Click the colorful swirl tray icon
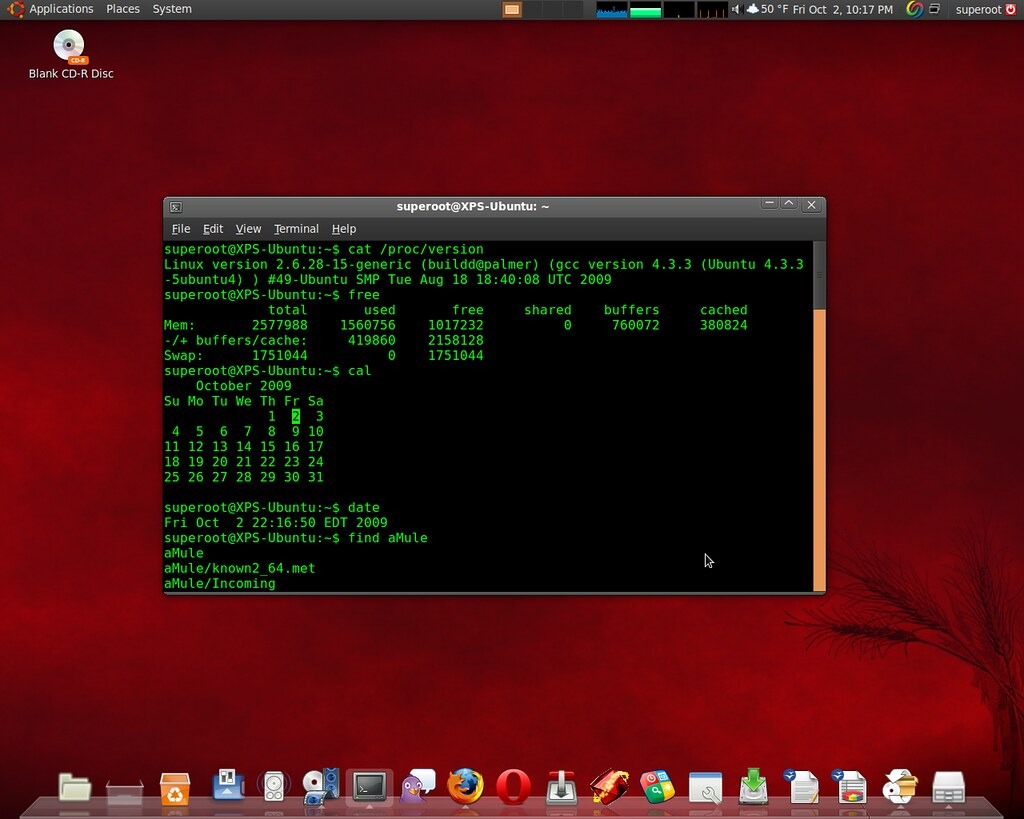This screenshot has width=1024, height=819. click(x=914, y=9)
